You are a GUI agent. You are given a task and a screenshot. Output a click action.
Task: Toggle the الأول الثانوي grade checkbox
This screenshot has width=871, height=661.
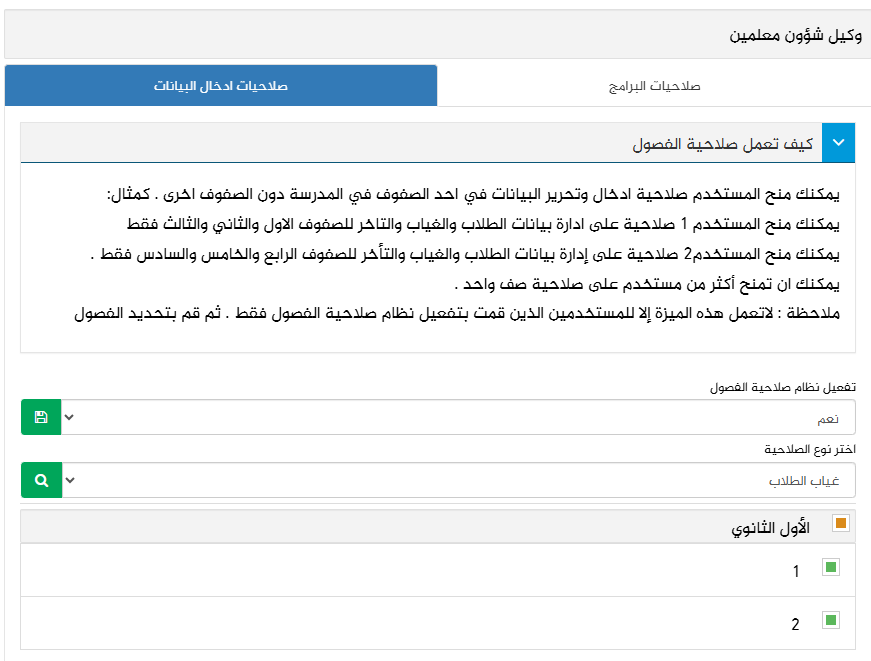pos(840,523)
